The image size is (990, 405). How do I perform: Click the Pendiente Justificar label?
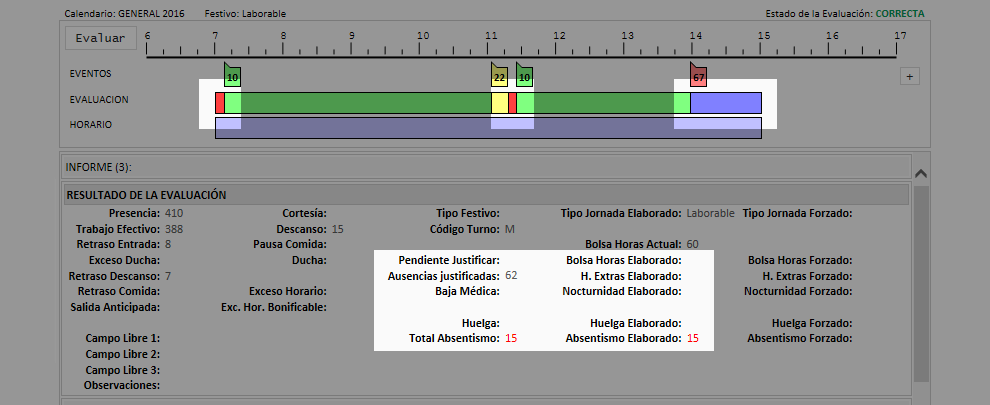[450, 260]
